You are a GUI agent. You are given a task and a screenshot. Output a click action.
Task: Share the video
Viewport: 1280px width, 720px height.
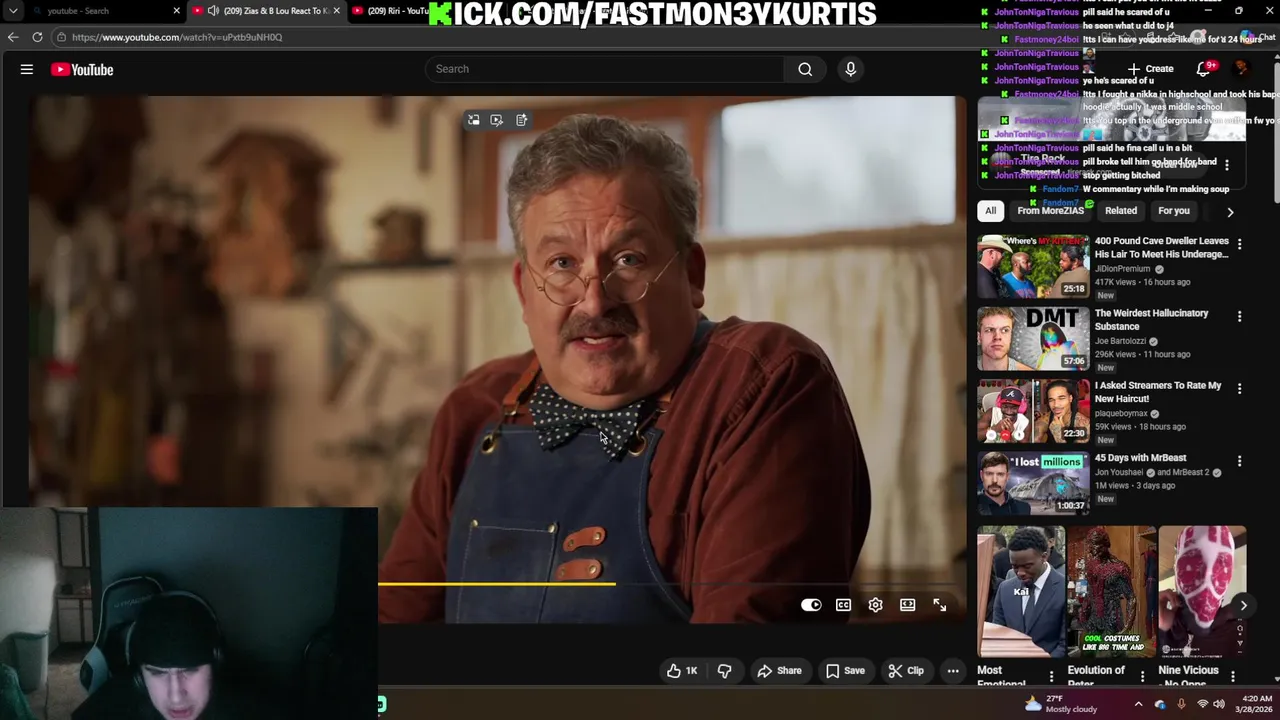779,671
